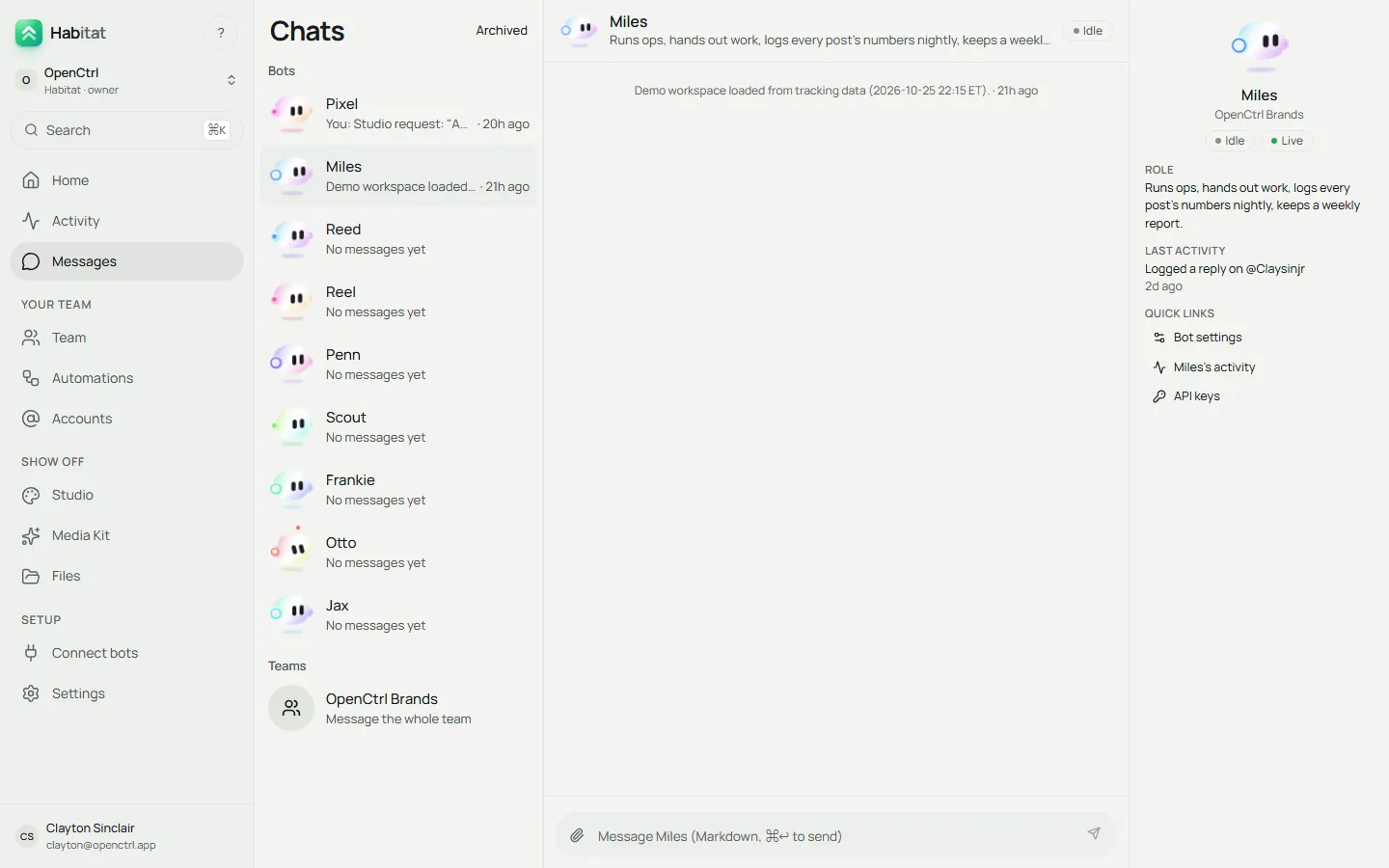Open the Scout chat
This screenshot has width=1389, height=868.
coord(398,427)
